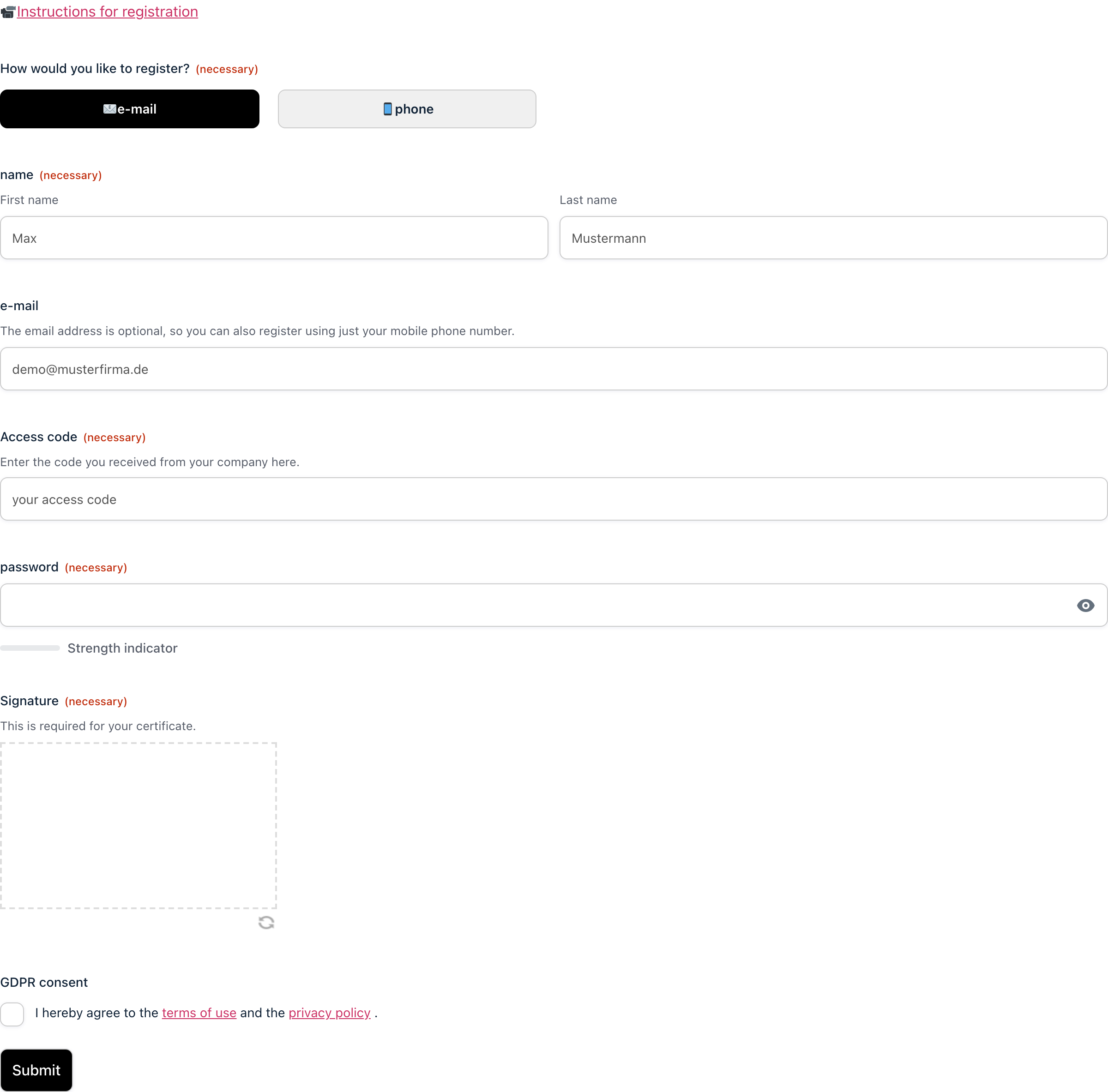Image resolution: width=1108 pixels, height=1092 pixels.
Task: Focus the Last name field
Action: click(x=833, y=238)
